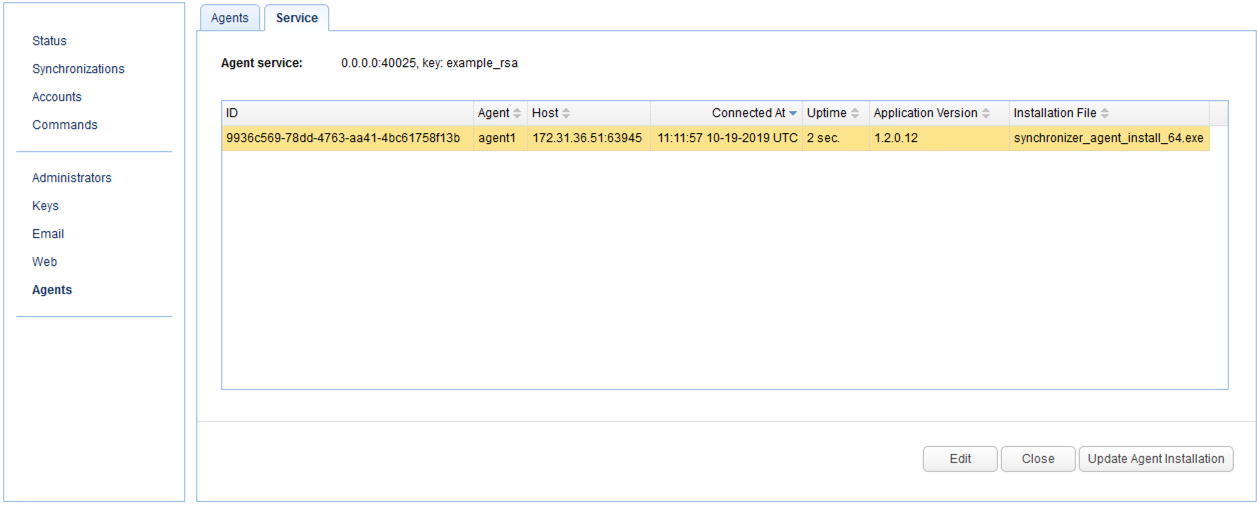
Task: Open the Accounts section
Action: coord(57,97)
